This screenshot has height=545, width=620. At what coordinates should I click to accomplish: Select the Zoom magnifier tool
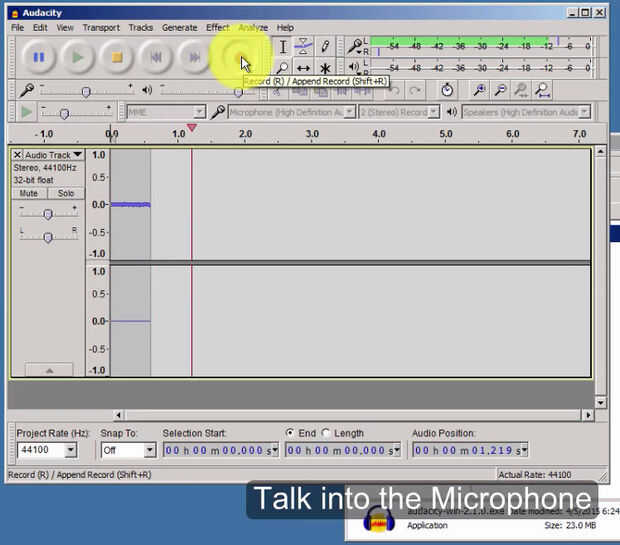click(x=282, y=68)
